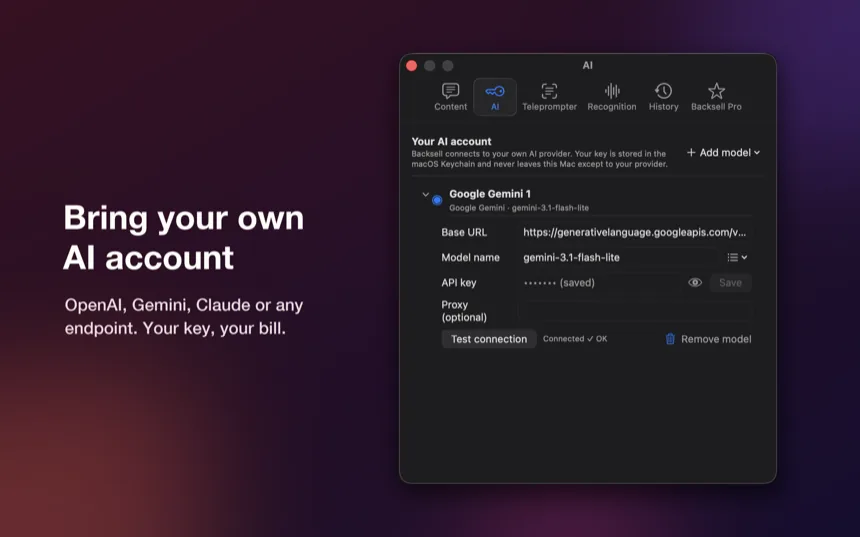The width and height of the screenshot is (860, 537).
Task: Open the Content tab
Action: (x=450, y=97)
